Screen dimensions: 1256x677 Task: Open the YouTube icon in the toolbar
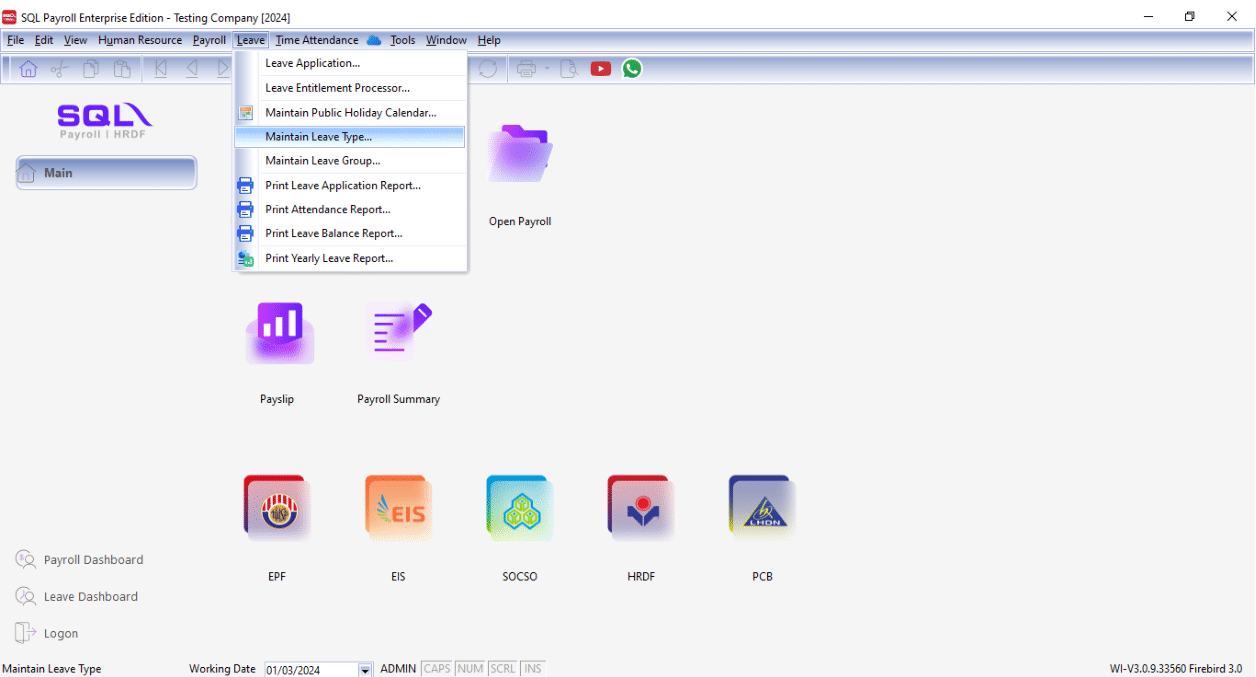coord(600,69)
